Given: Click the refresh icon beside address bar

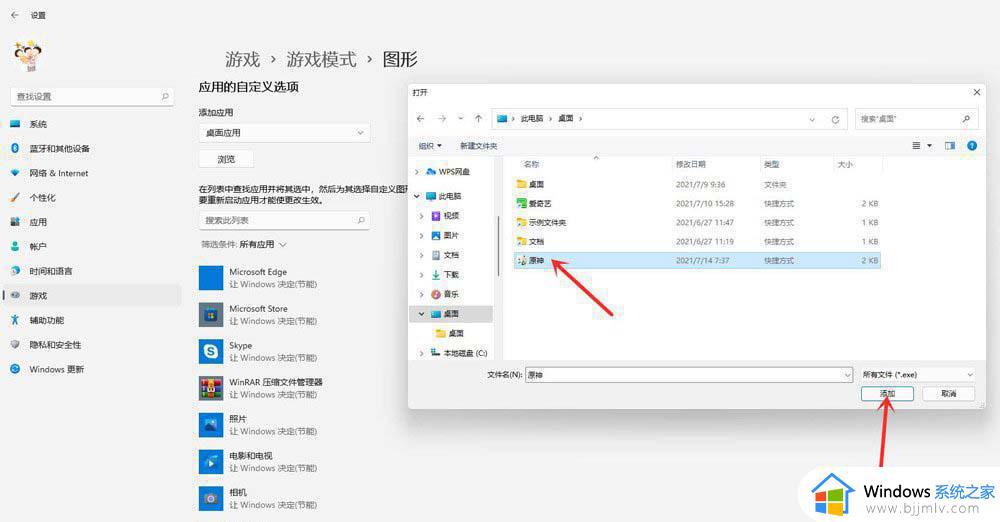Looking at the screenshot, I should tap(835, 119).
